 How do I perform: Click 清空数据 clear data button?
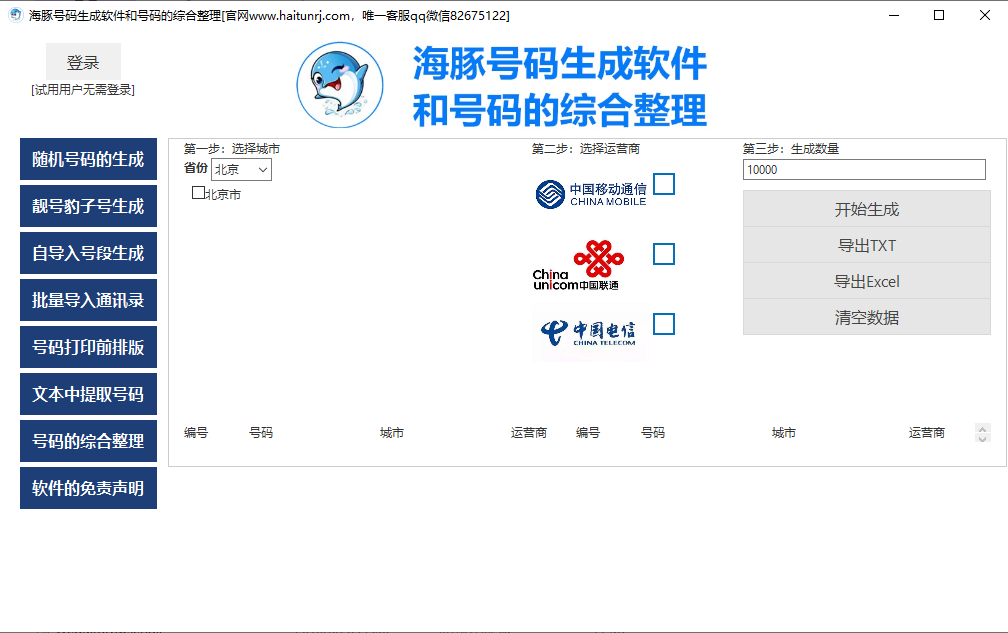(867, 317)
